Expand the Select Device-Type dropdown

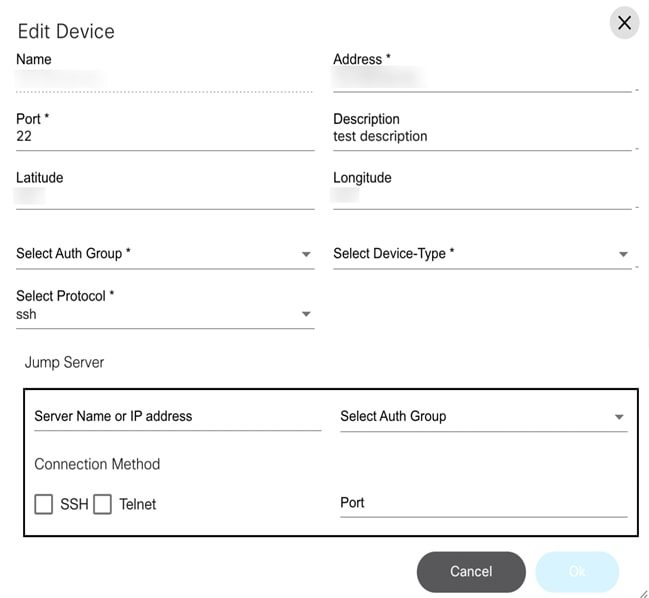click(480, 254)
